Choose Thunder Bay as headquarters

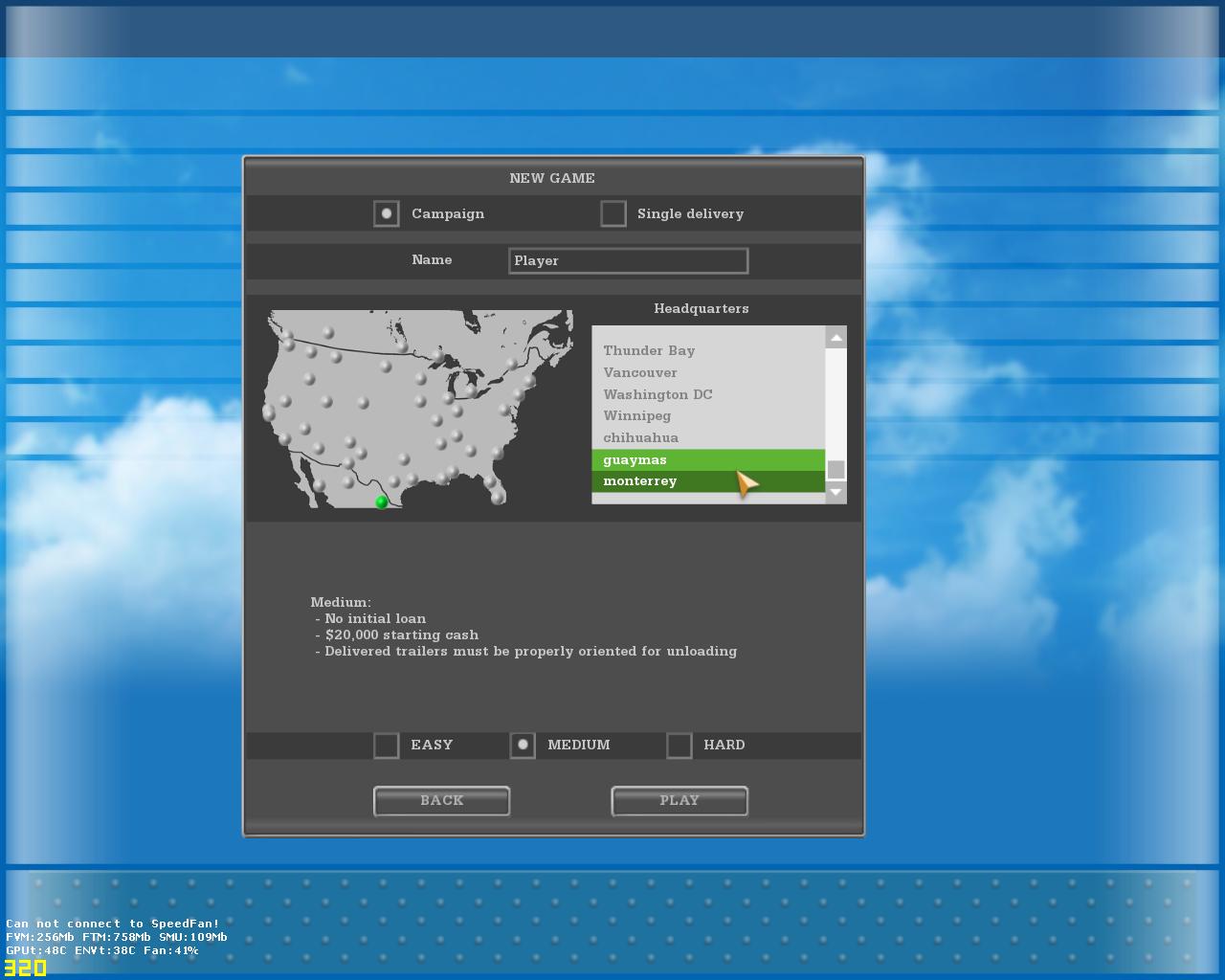coord(649,350)
